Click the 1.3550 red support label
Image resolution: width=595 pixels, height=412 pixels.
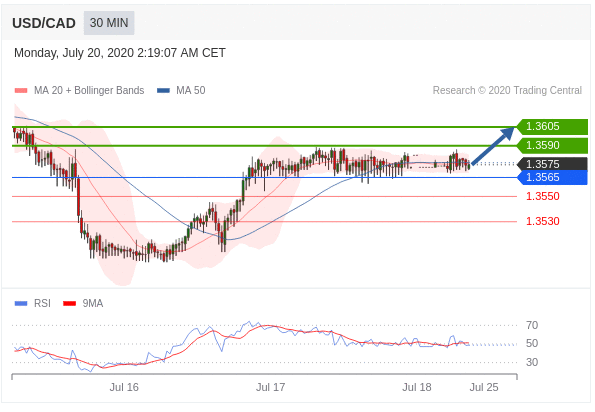543,197
